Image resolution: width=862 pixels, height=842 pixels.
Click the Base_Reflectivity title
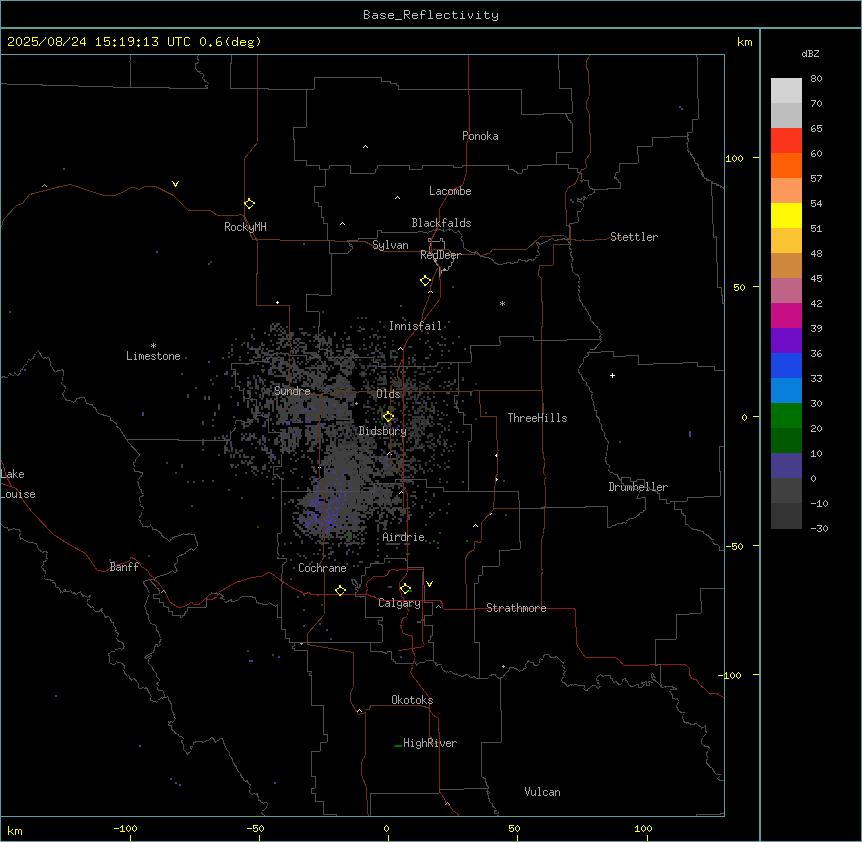[x=431, y=15]
